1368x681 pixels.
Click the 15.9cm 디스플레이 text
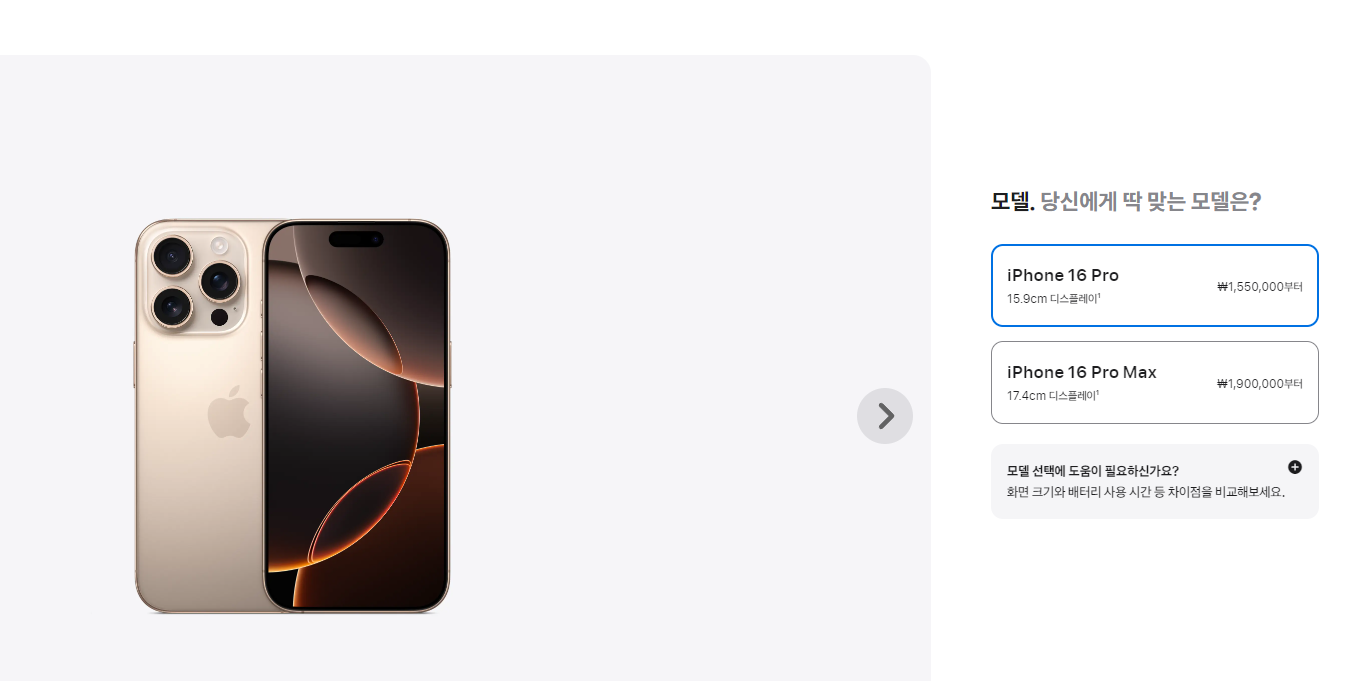1052,298
